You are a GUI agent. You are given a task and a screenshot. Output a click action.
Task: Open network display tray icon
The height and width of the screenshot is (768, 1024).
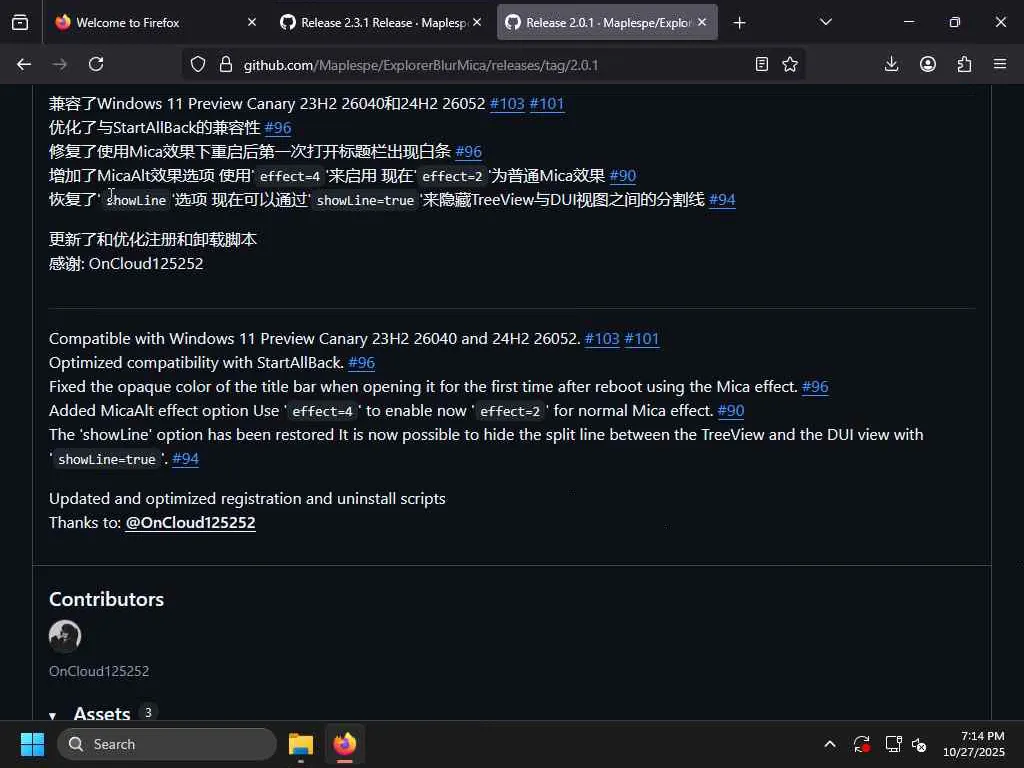tap(893, 744)
